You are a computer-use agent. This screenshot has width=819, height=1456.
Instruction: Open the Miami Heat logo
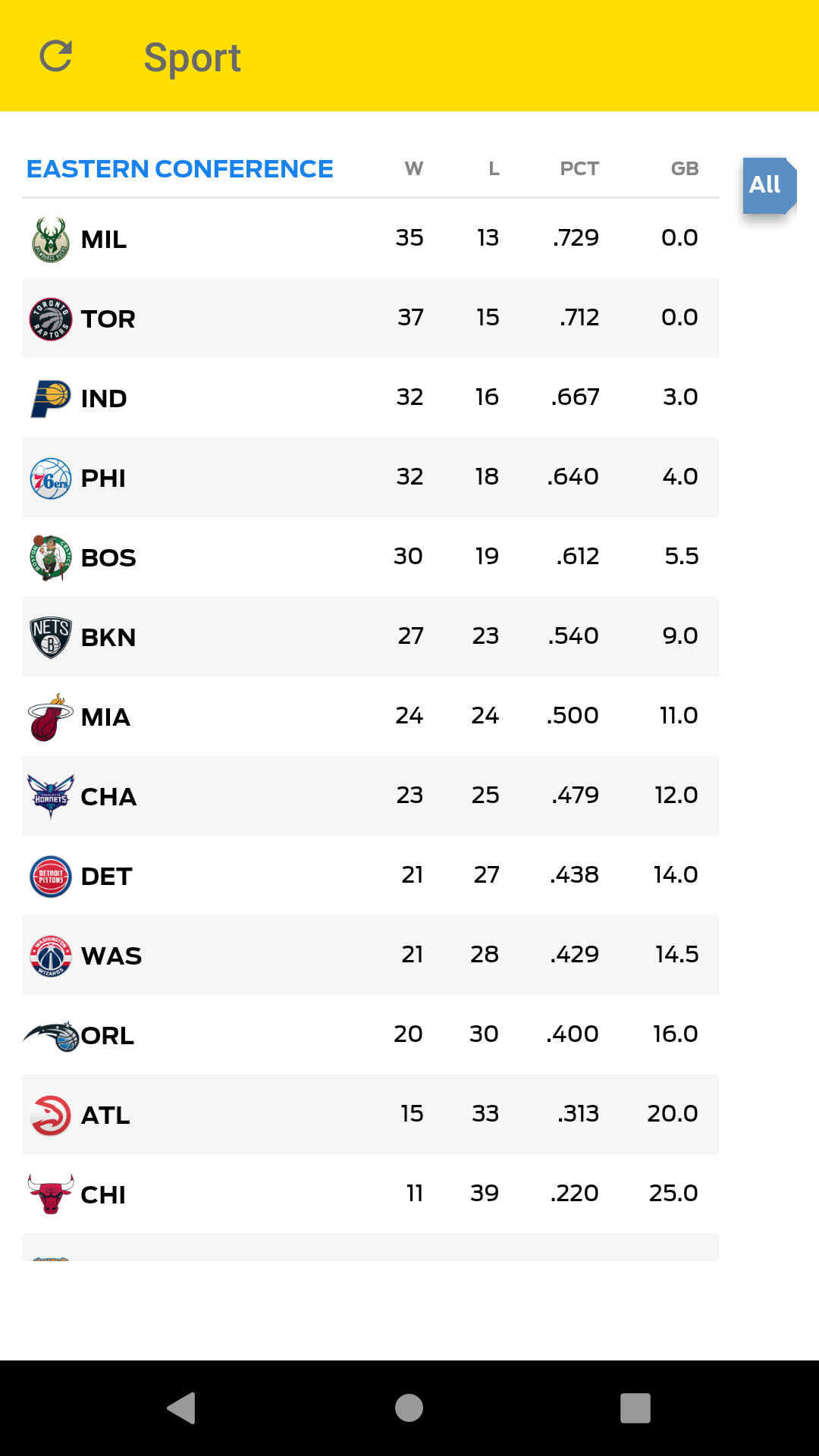(51, 717)
